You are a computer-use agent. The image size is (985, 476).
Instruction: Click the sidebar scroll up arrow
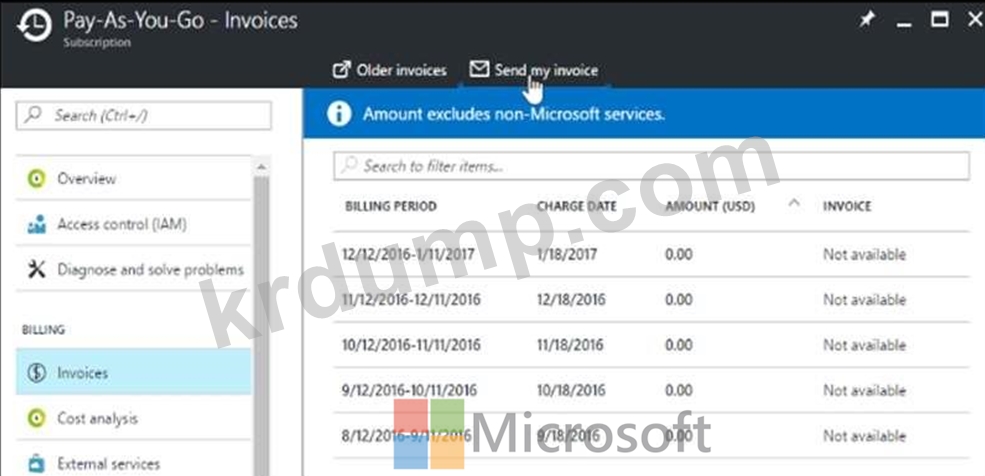point(261,166)
